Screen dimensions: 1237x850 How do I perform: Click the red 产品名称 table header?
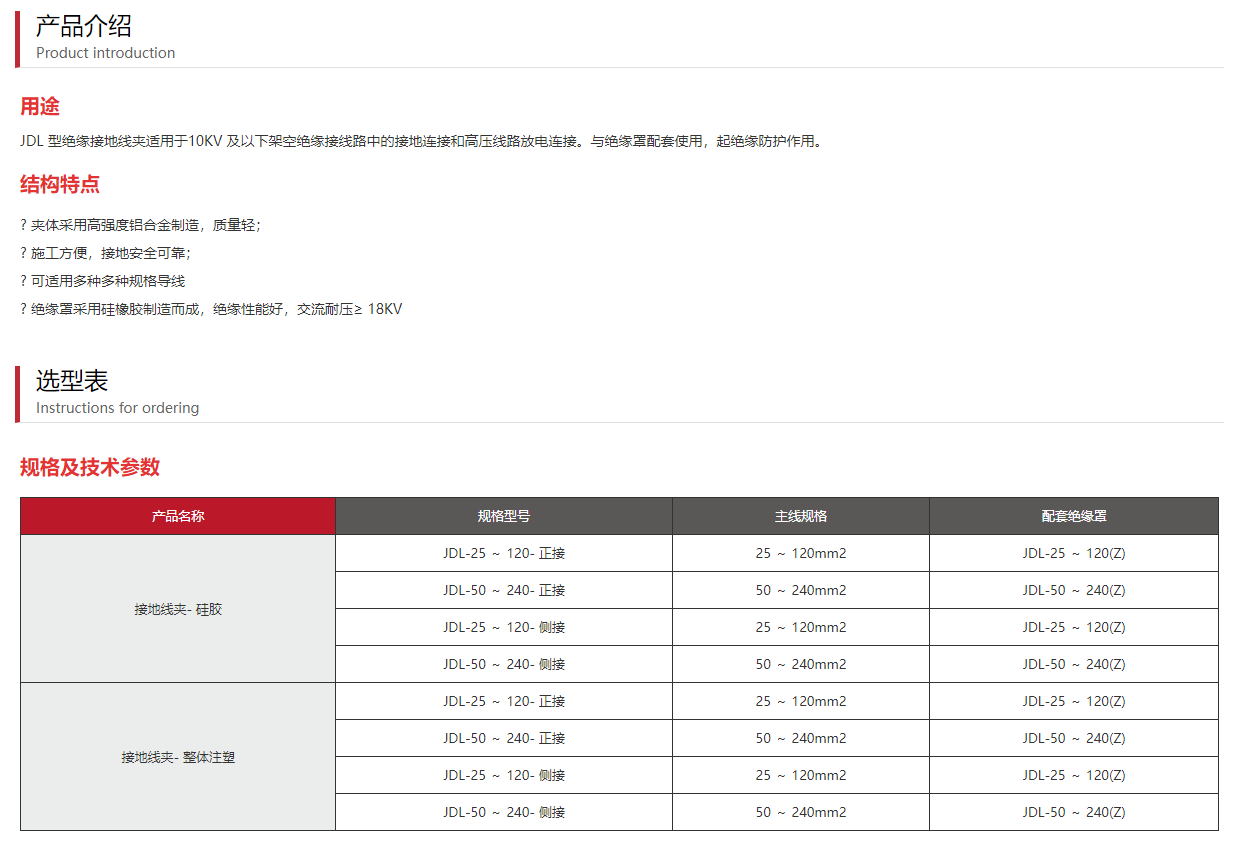[178, 516]
